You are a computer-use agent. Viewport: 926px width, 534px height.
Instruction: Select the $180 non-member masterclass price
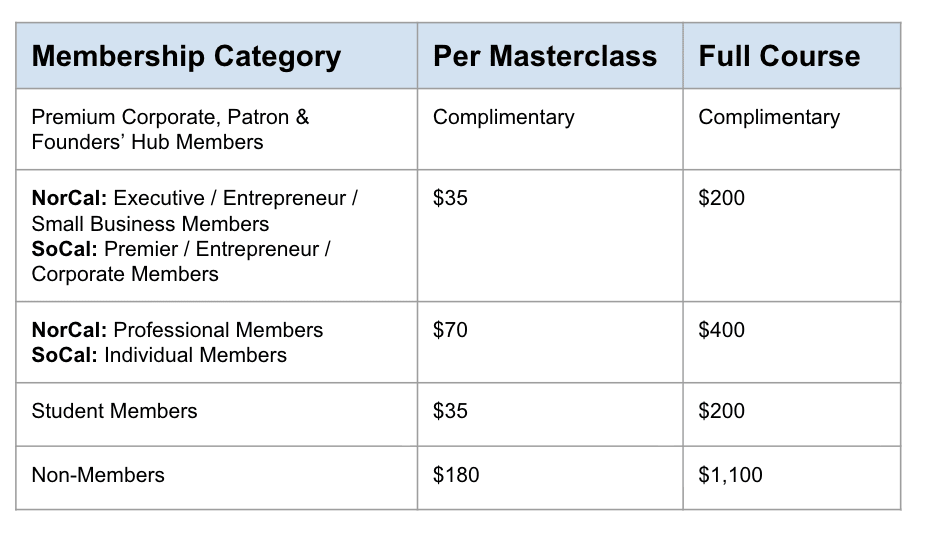pyautogui.click(x=456, y=475)
